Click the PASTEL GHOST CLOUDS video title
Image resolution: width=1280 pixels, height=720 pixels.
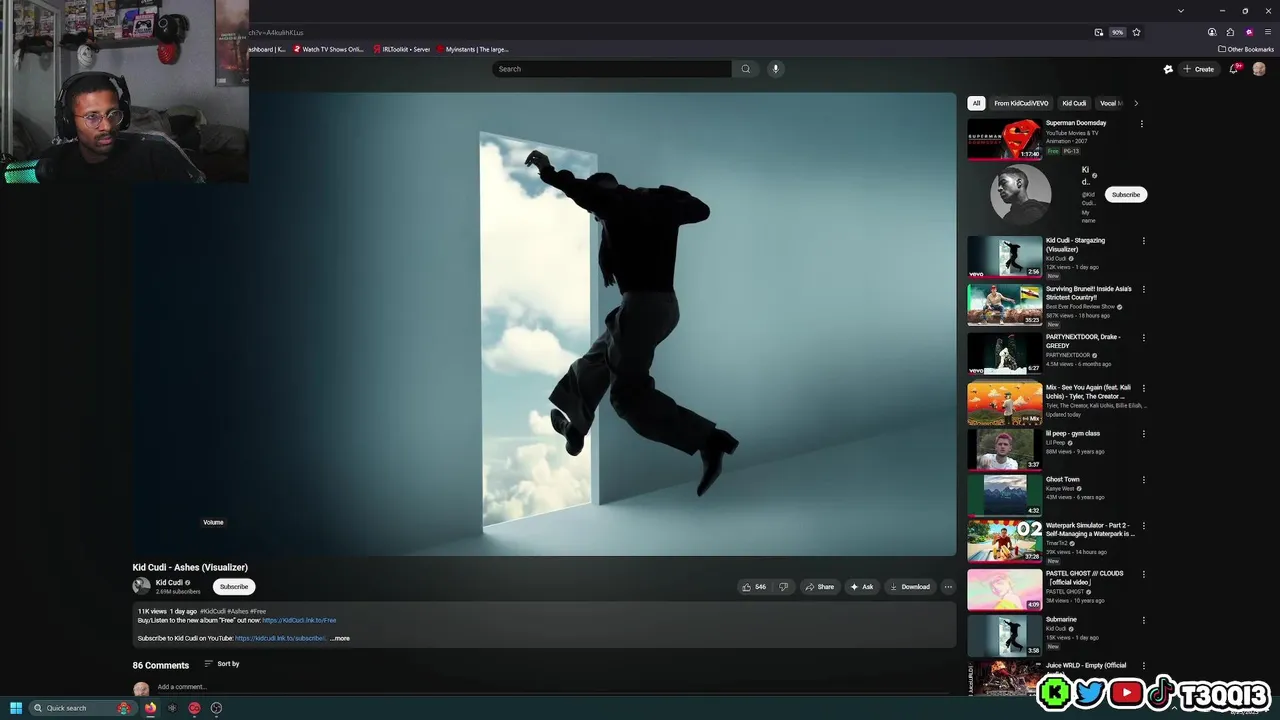tap(1085, 577)
